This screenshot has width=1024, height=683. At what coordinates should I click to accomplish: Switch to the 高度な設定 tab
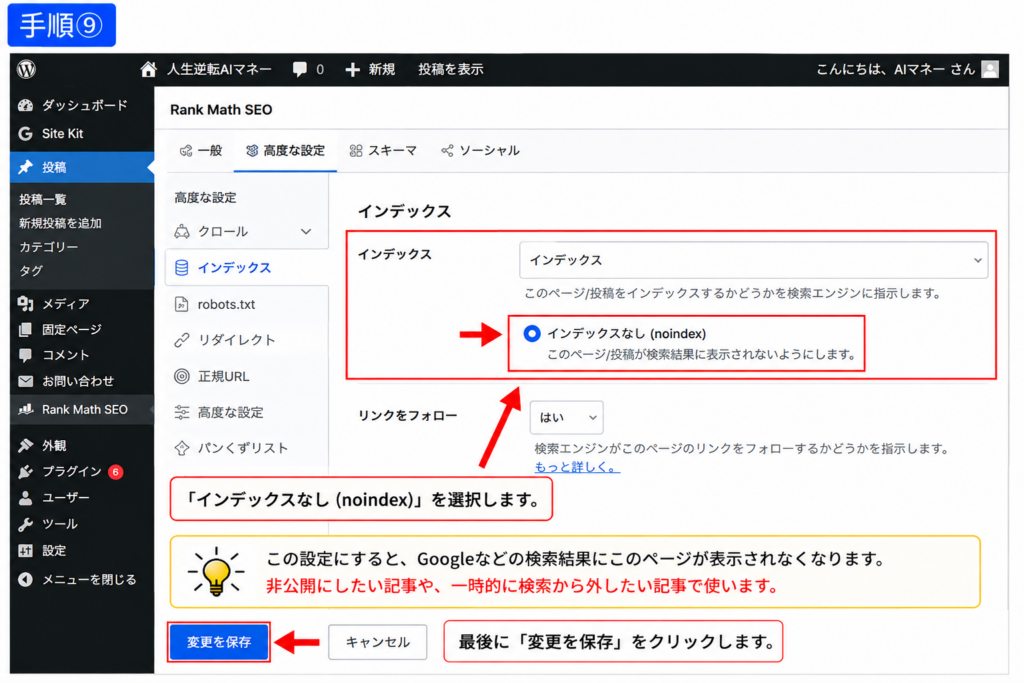(x=285, y=151)
